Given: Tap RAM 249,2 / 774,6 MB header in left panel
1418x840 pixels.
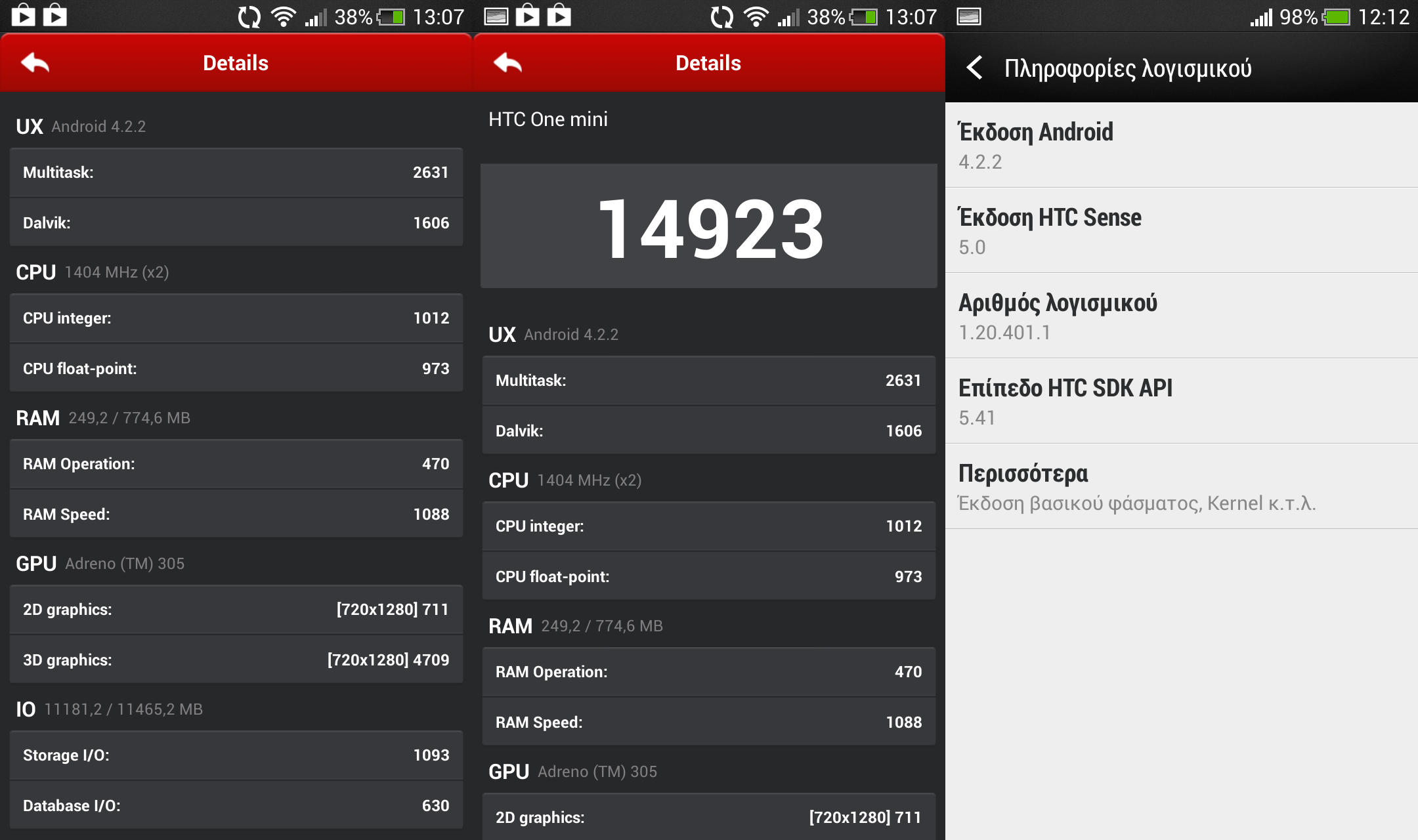Looking at the screenshot, I should coord(103,417).
